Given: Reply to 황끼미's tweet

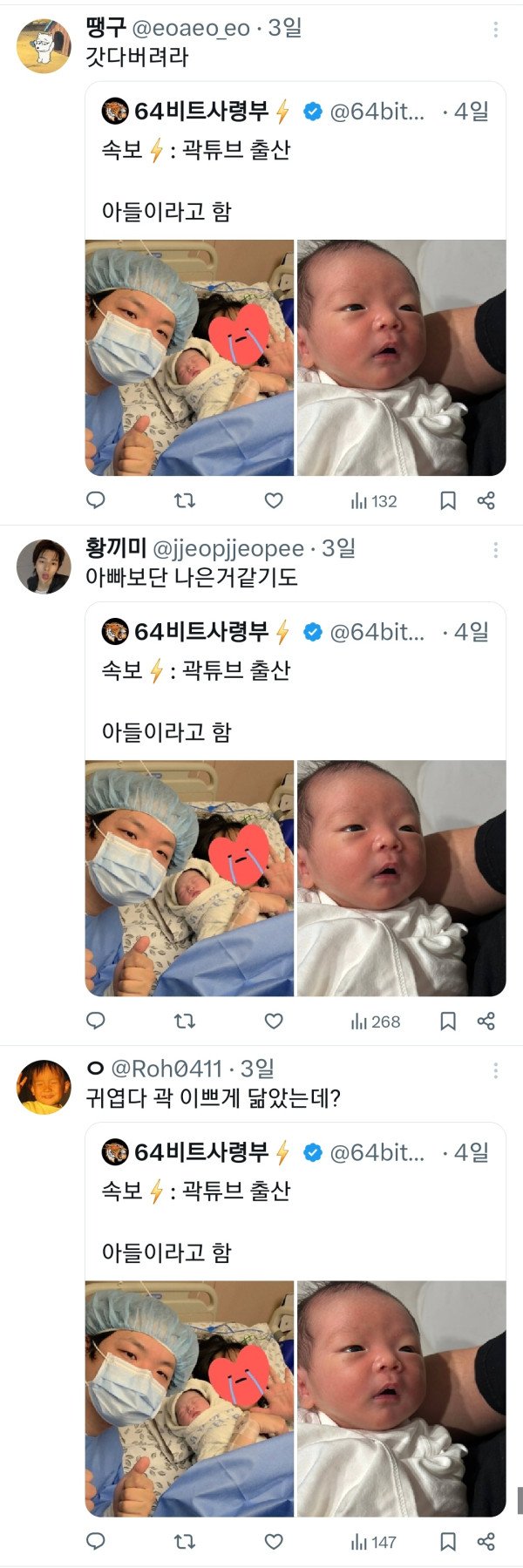Looking at the screenshot, I should click(x=96, y=1021).
